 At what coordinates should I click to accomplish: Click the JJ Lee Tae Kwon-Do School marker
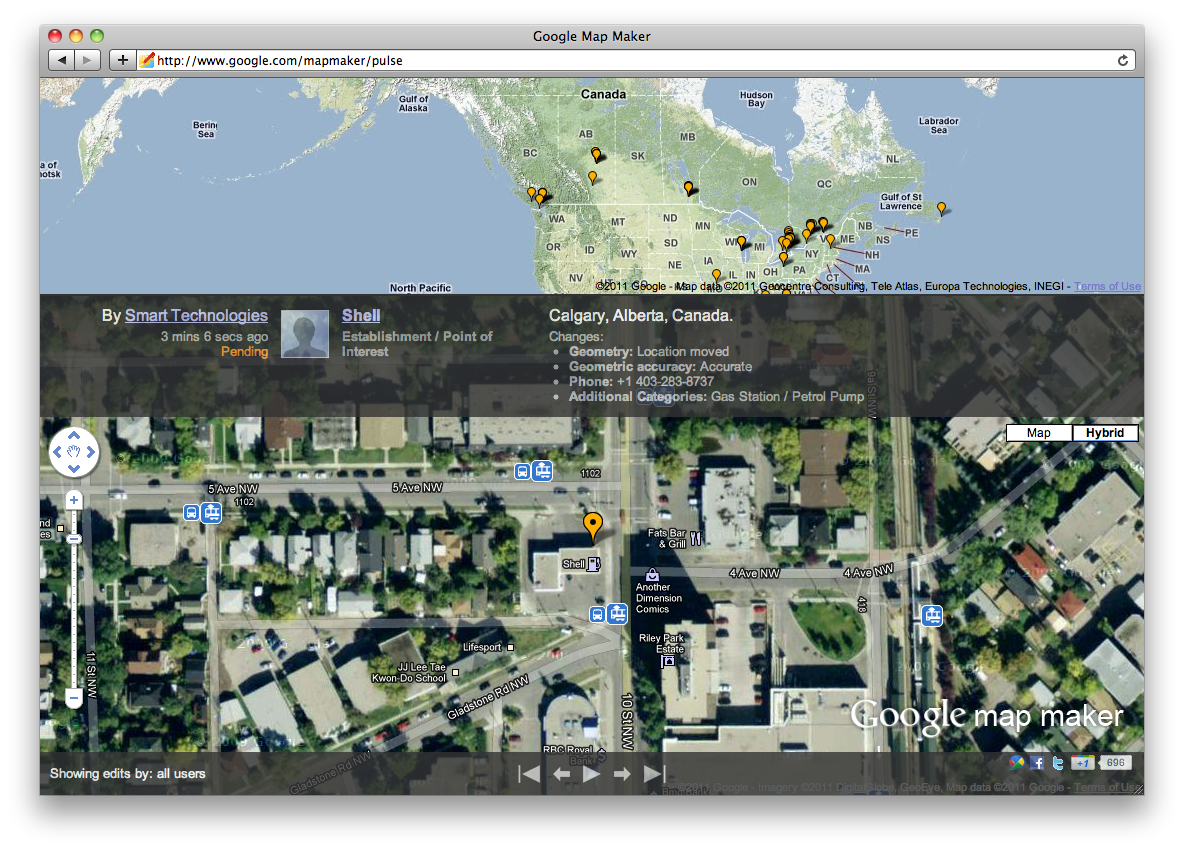point(455,672)
